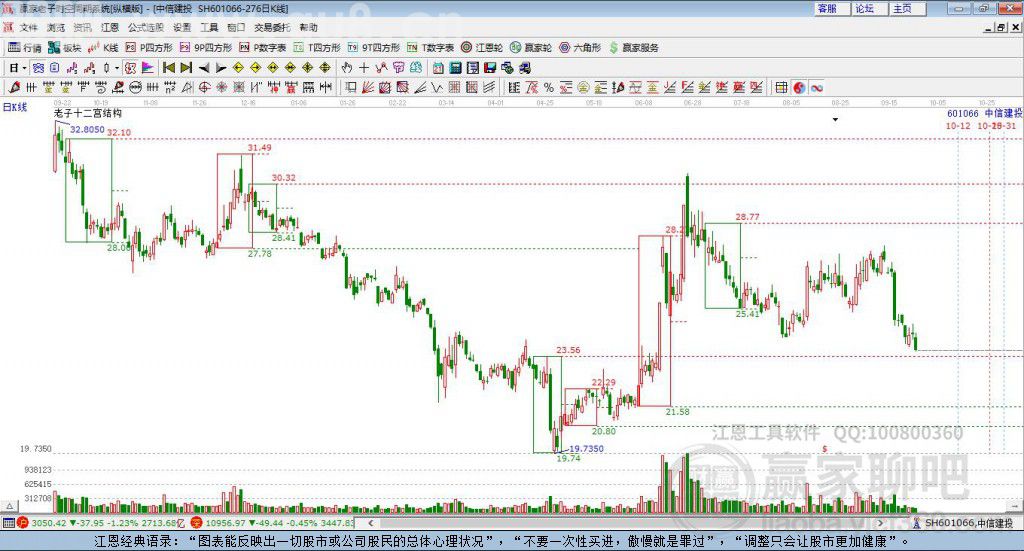
Task: Open the 行情 quotes toolbar button
Action: (25, 48)
